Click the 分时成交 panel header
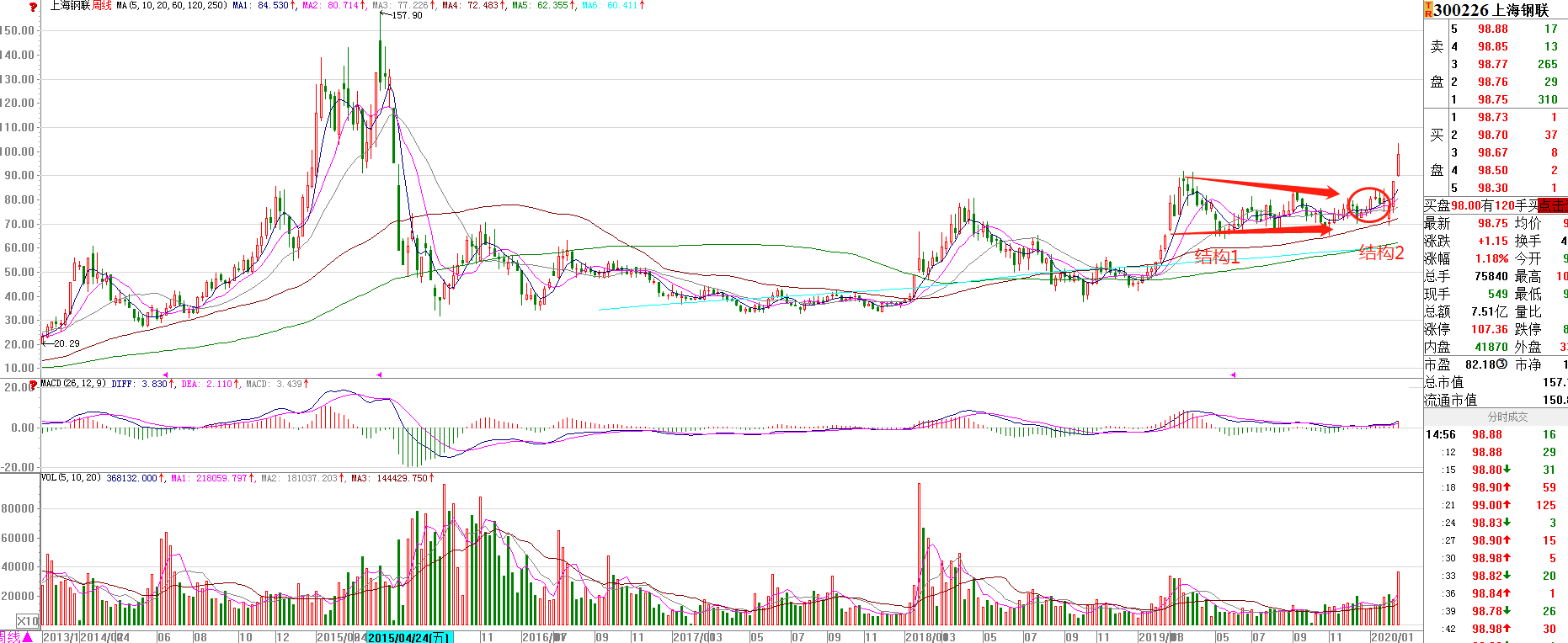 tap(1507, 417)
